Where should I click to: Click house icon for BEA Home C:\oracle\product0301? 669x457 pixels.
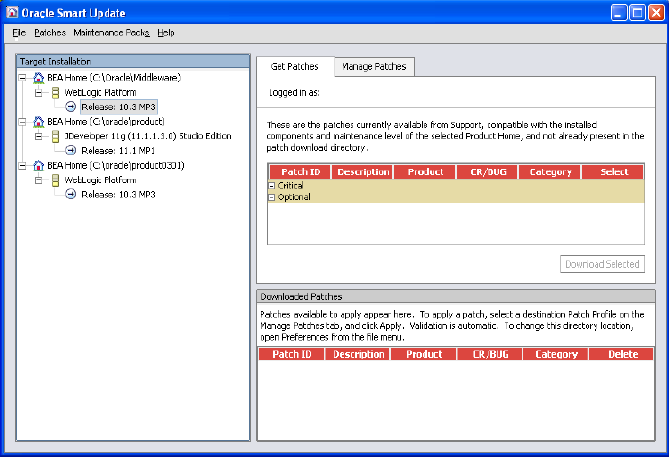click(x=38, y=165)
